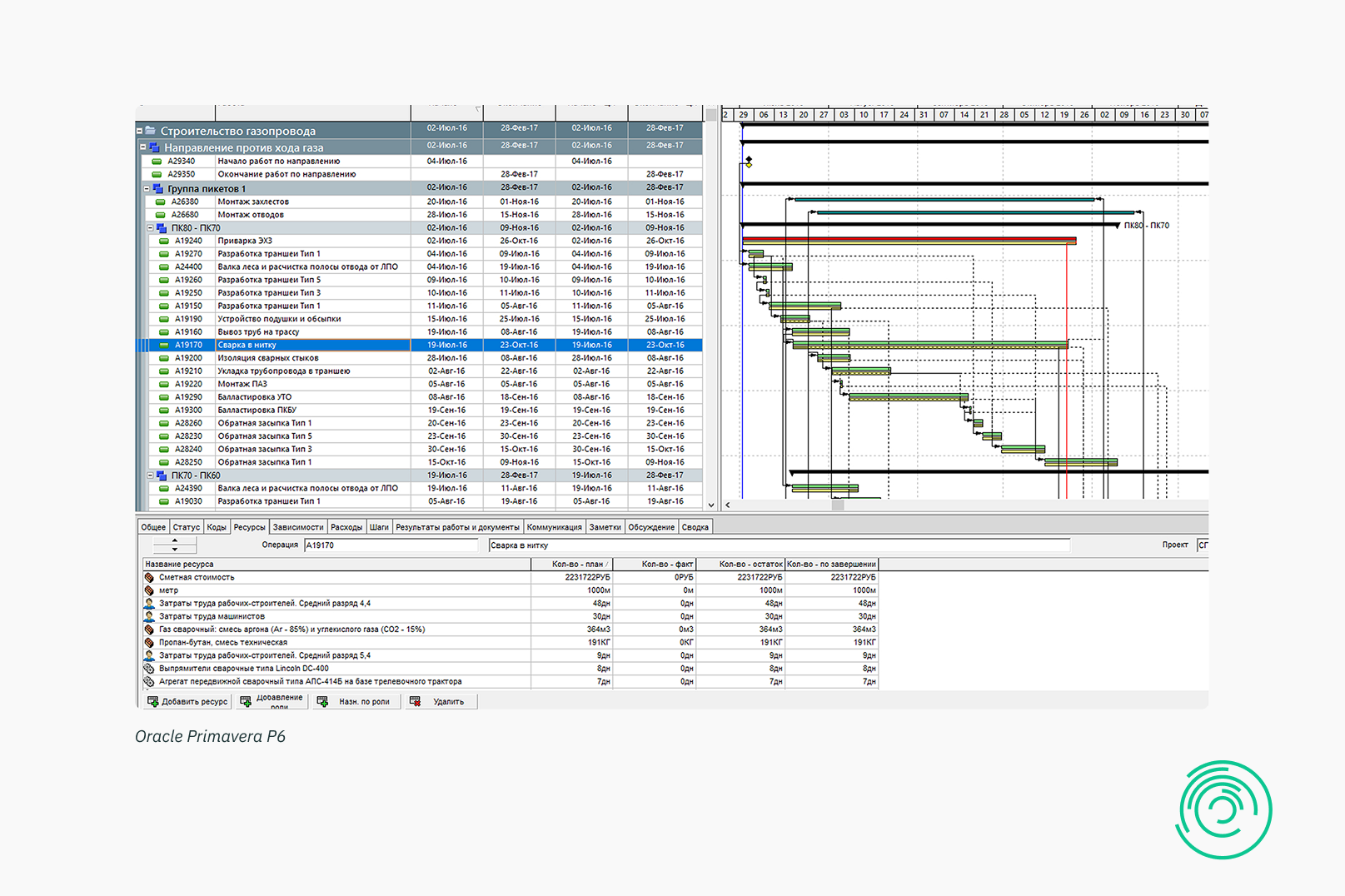
Task: Sort by Кол-во - остаток column header
Action: [x=740, y=565]
